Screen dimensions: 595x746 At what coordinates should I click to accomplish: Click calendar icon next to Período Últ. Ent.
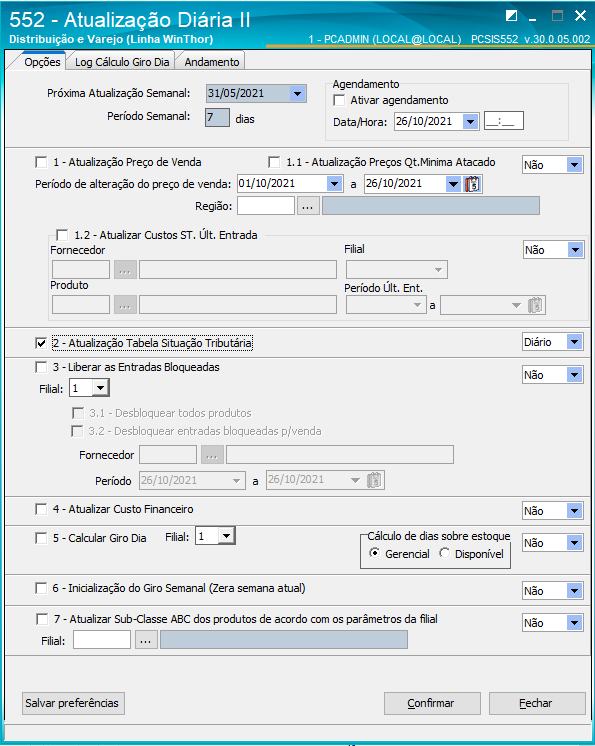(536, 305)
